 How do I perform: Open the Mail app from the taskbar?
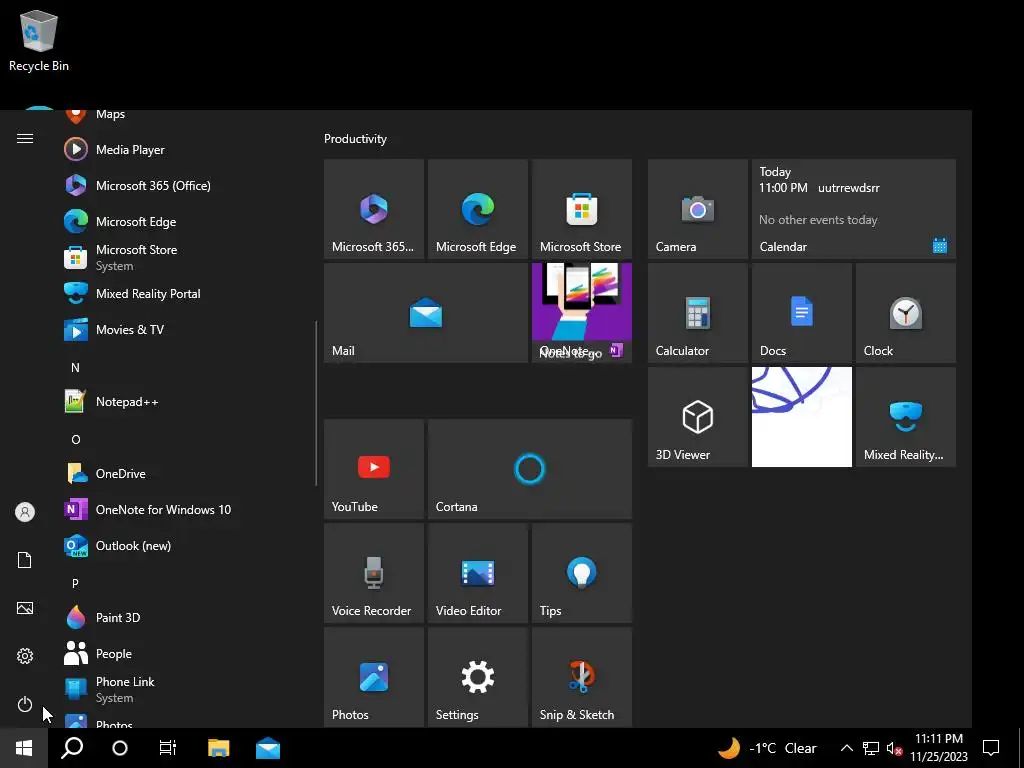[268, 748]
